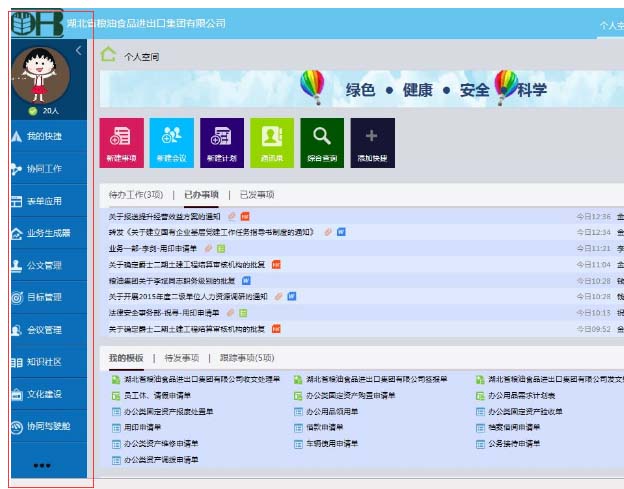Click 今日12:36 timestamp
Screen dimensions: 624x489
pyautogui.click(x=593, y=216)
